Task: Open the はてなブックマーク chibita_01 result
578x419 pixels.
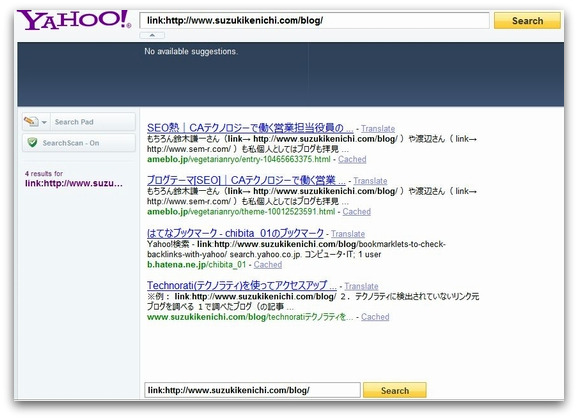Action: coord(235,233)
